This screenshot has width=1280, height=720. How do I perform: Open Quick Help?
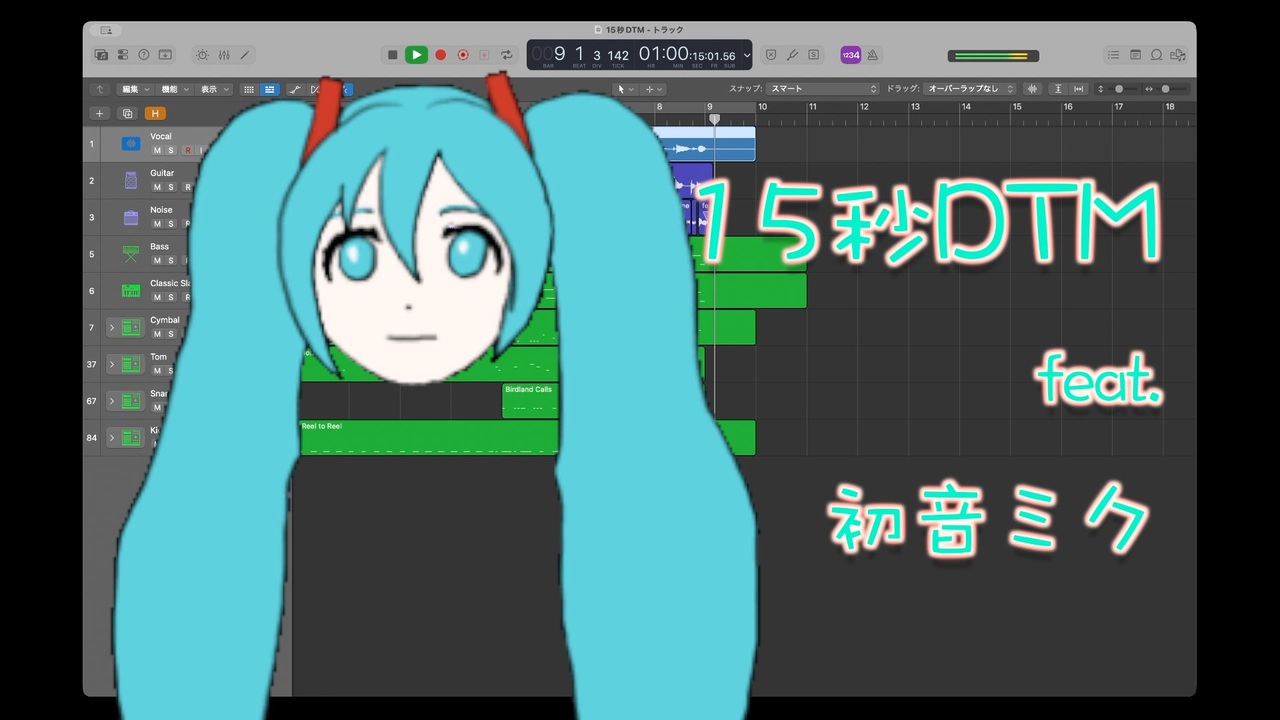(x=144, y=55)
